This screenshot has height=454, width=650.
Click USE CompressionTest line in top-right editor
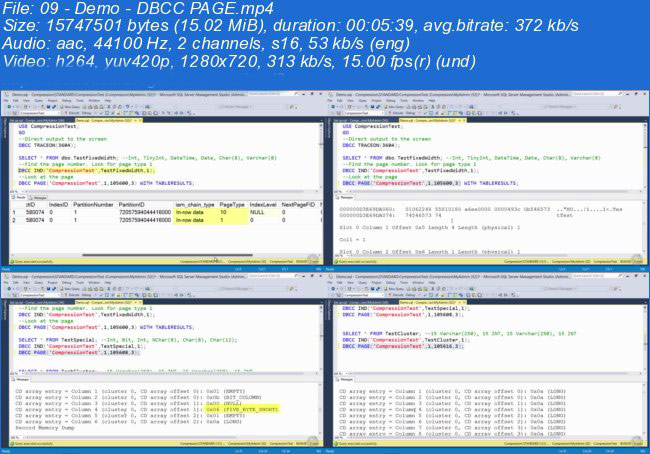coord(371,126)
